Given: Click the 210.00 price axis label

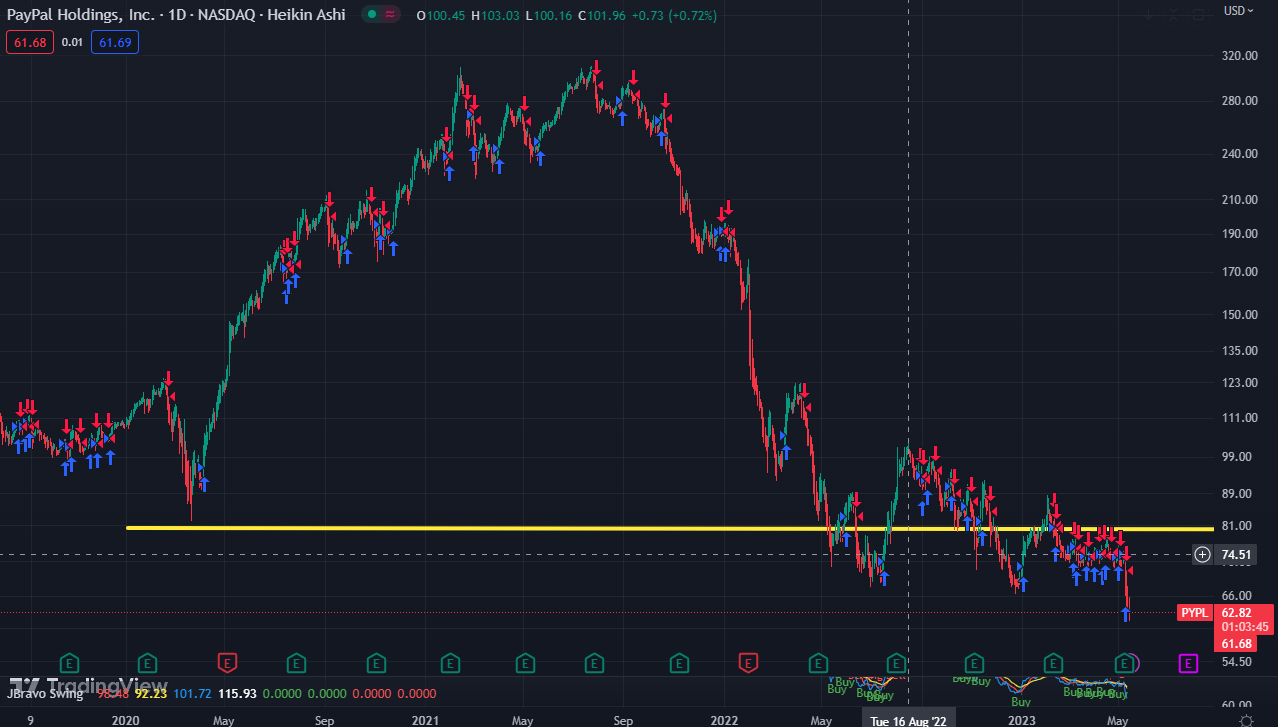Looking at the screenshot, I should pos(1238,200).
